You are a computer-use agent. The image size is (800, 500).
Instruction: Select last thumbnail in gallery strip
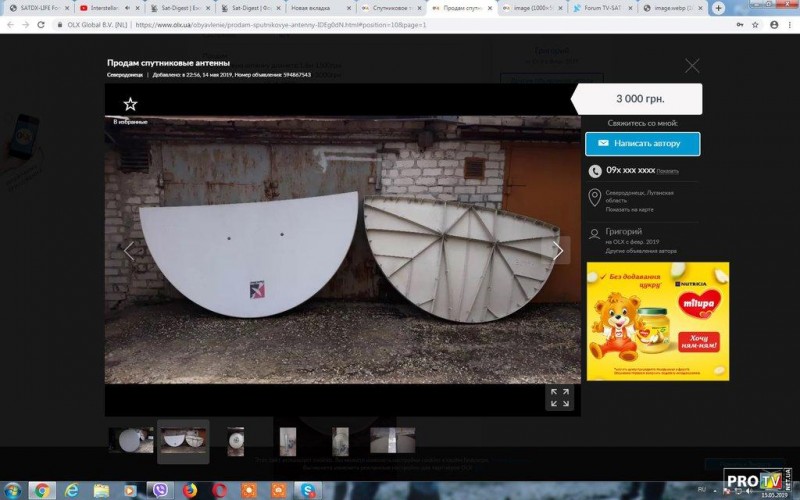[392, 440]
